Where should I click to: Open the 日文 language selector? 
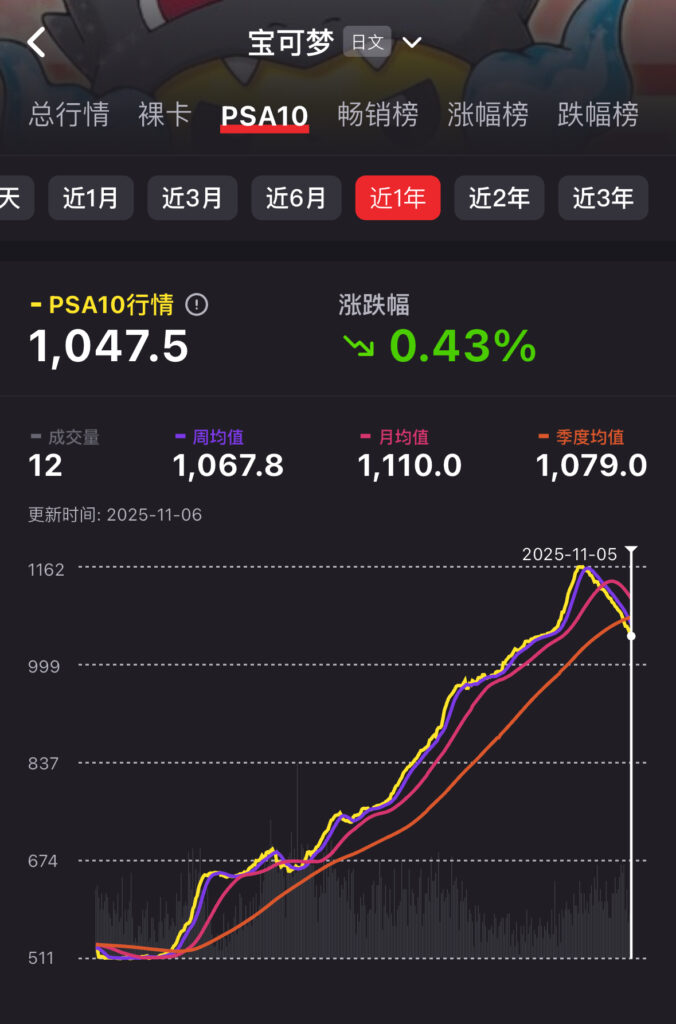pos(366,43)
